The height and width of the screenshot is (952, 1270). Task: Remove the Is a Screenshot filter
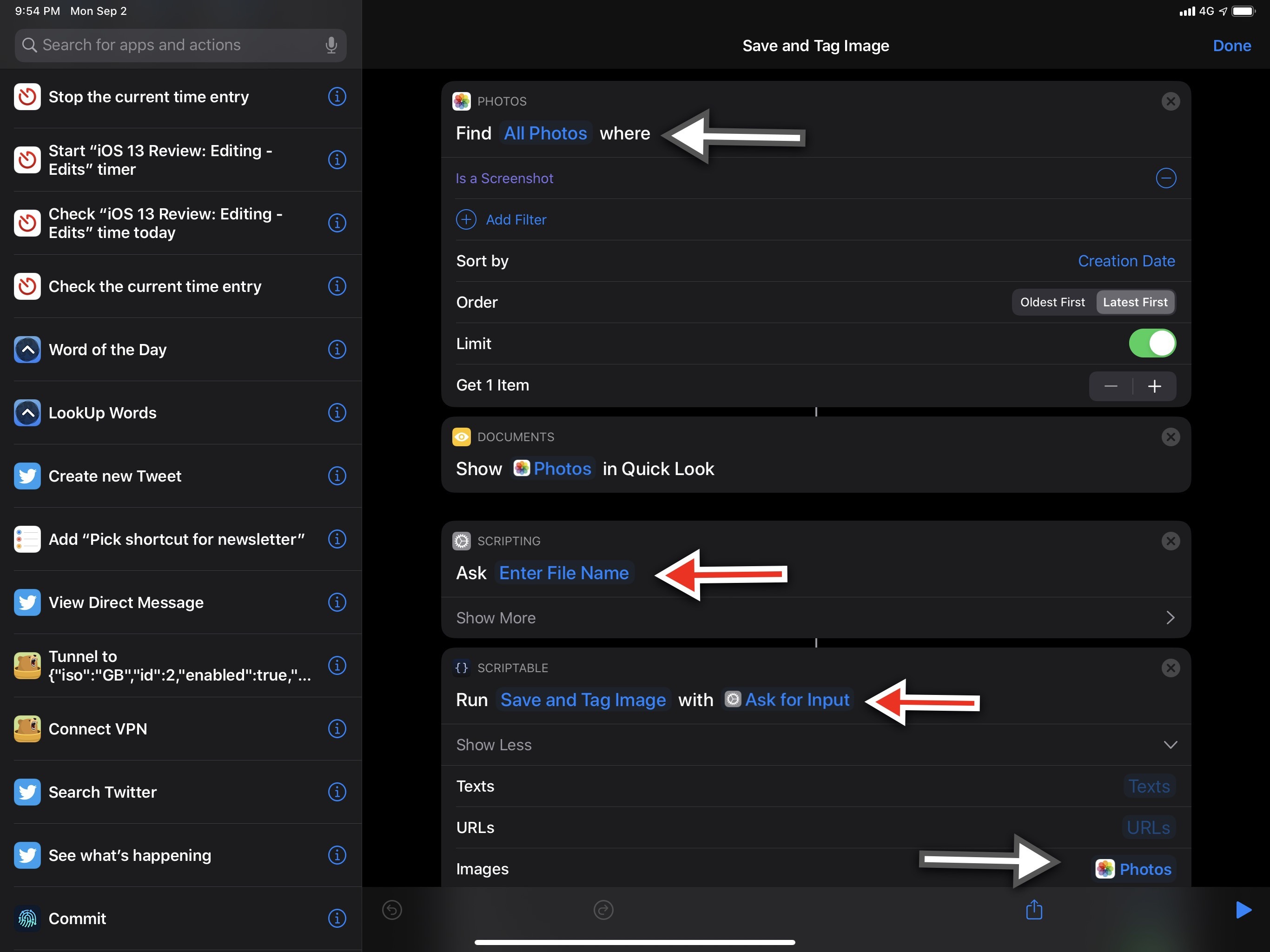point(1165,178)
